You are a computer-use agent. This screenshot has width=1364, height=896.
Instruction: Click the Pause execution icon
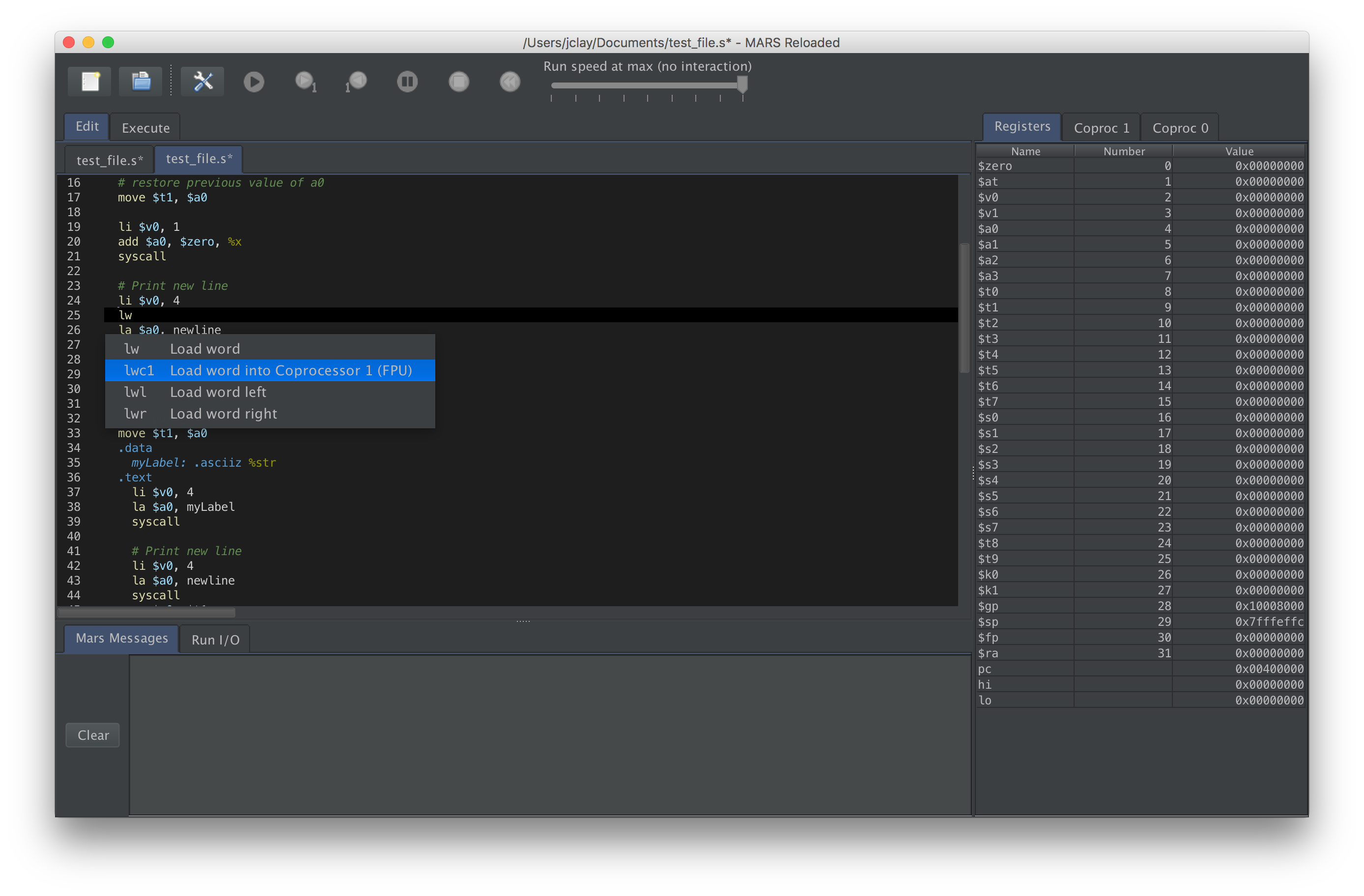click(x=407, y=82)
